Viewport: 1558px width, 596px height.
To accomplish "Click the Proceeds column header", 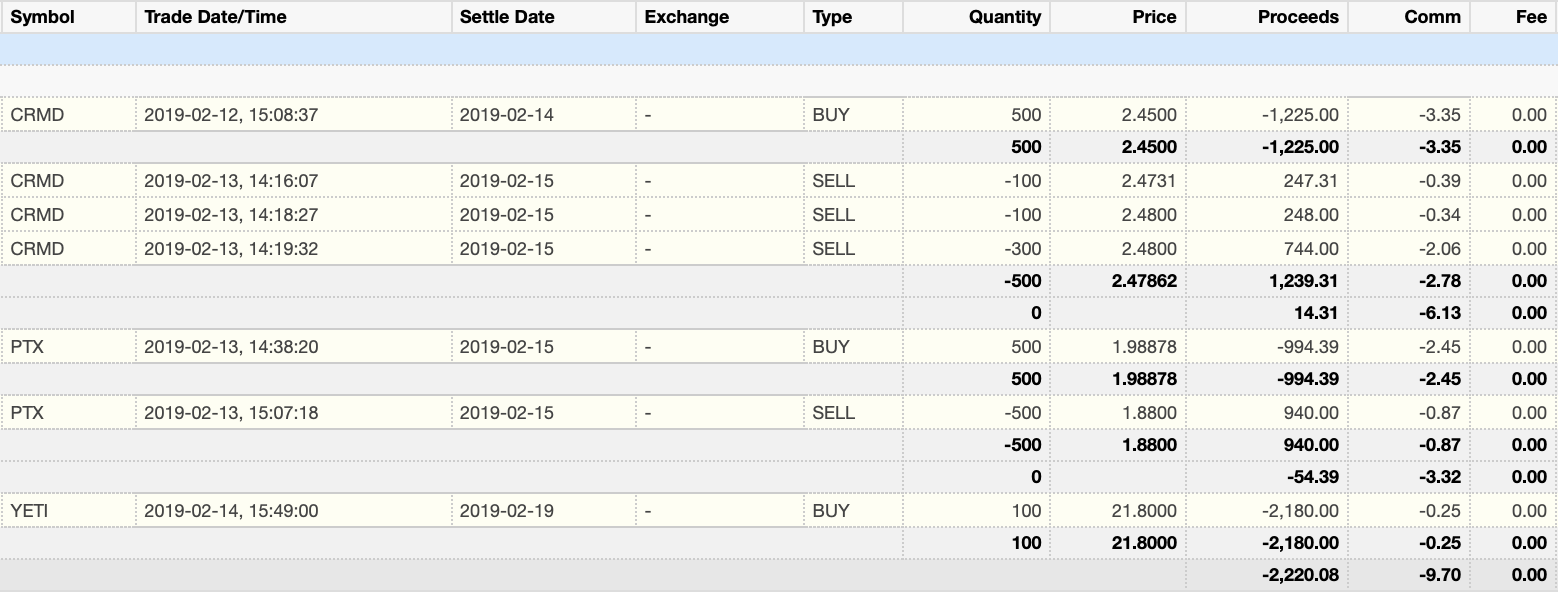I will (1298, 17).
